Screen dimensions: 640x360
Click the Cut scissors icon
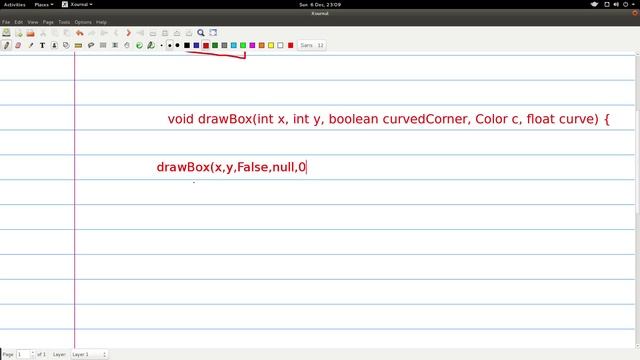(x=43, y=33)
